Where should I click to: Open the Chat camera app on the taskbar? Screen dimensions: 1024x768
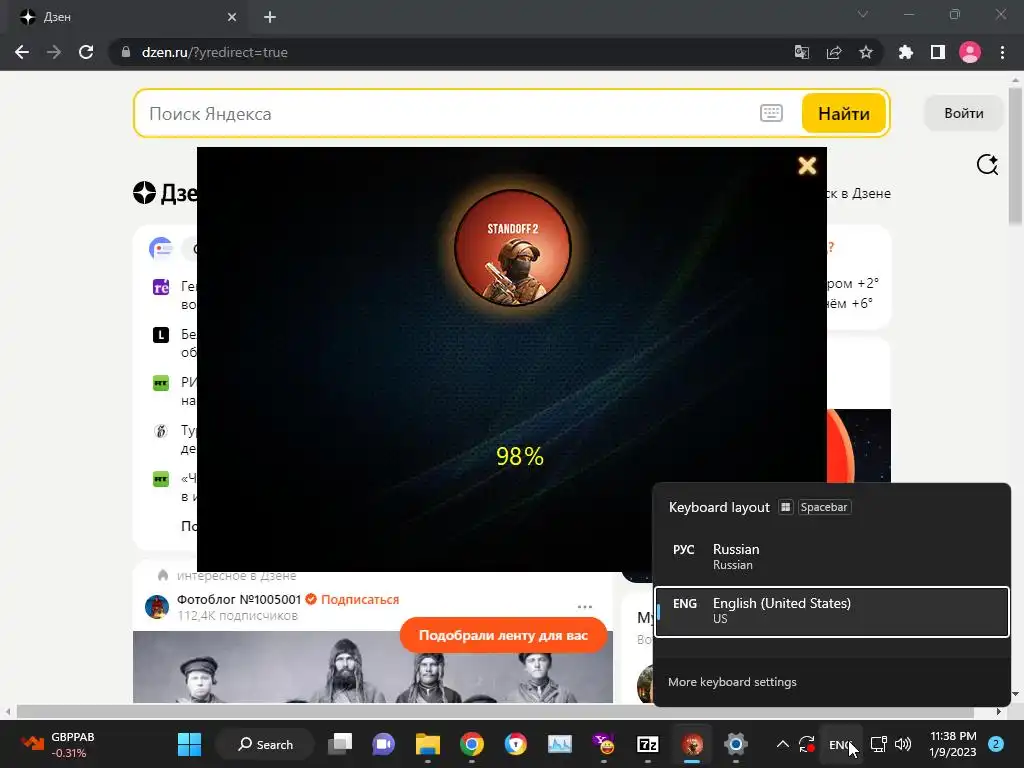[383, 744]
